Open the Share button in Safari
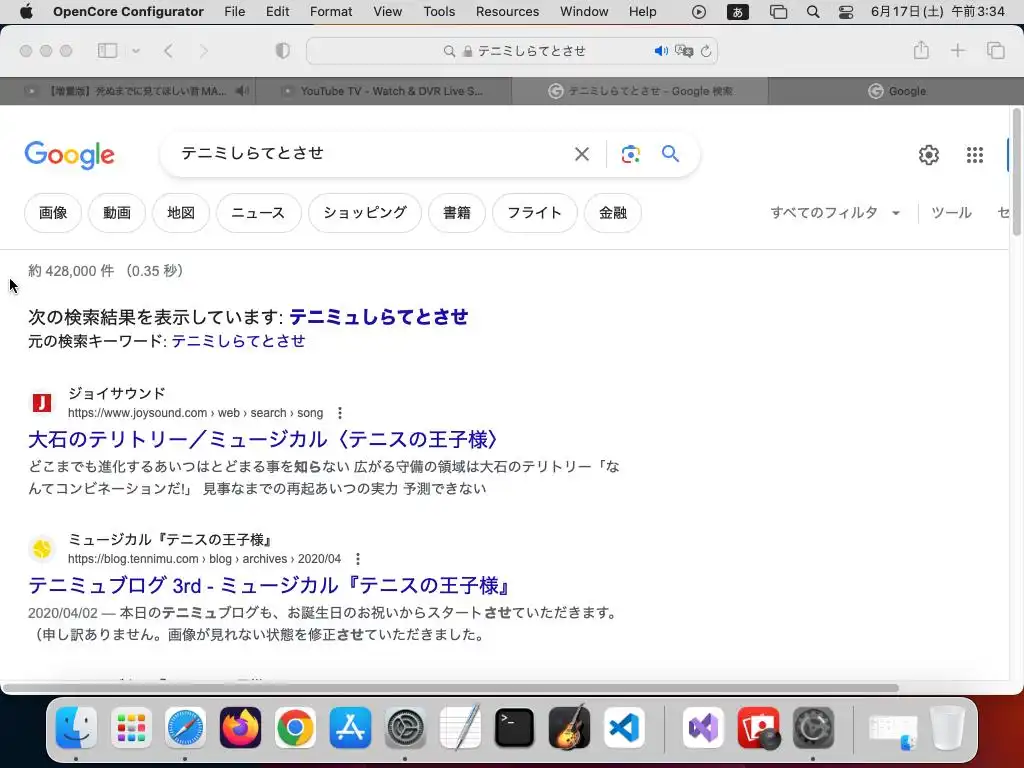Viewport: 1024px width, 768px height. (x=921, y=50)
